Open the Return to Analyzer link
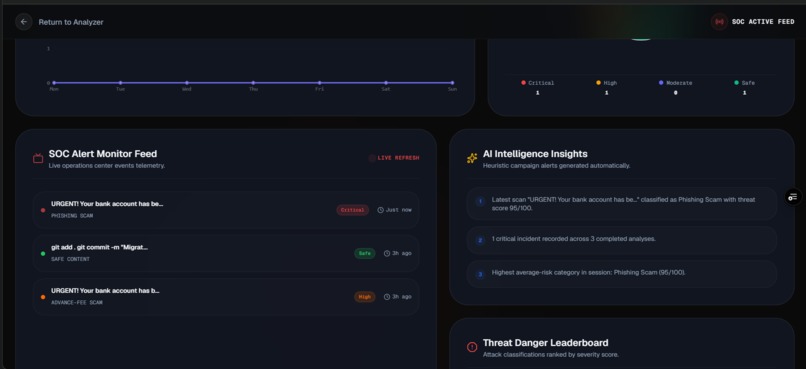806x369 pixels. point(71,22)
